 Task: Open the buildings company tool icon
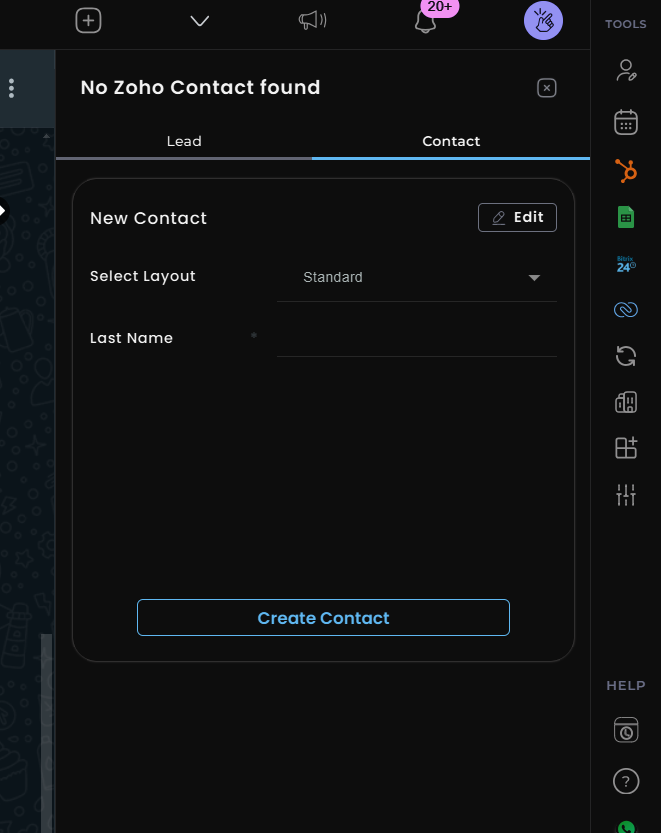pos(626,402)
